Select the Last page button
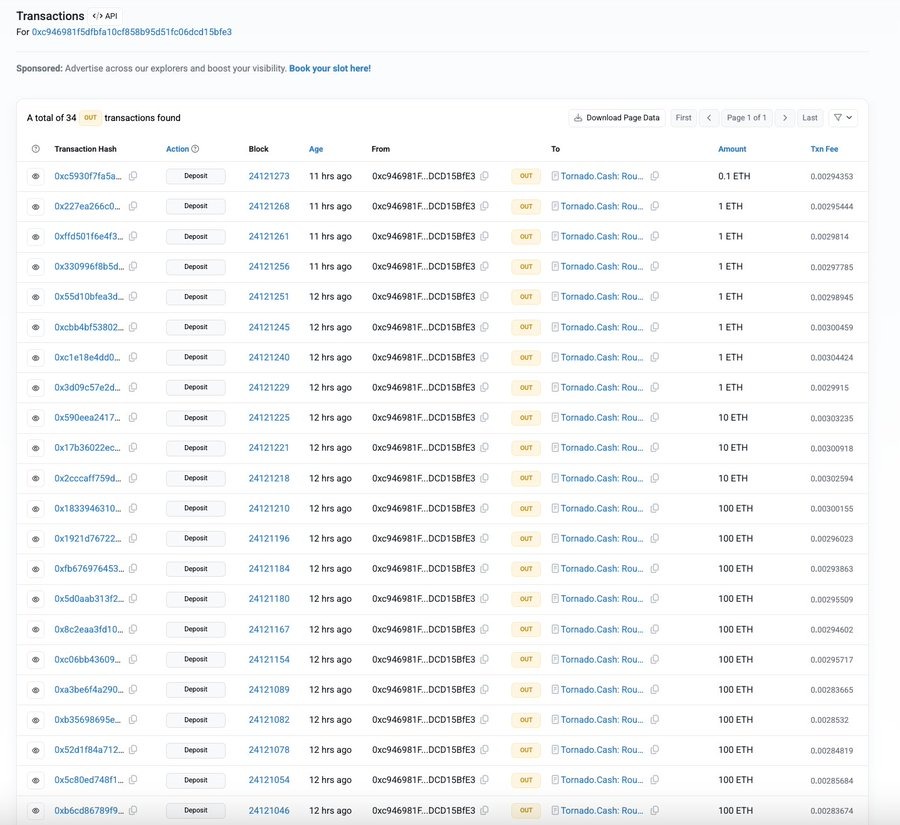The width and height of the screenshot is (900, 825). (810, 117)
